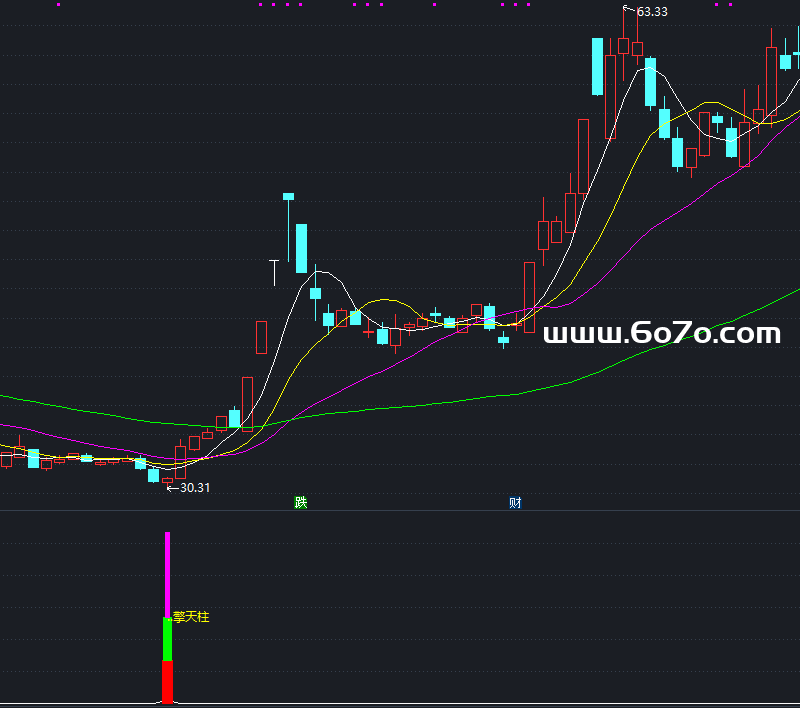
Task: Click the white T-shaped candle marker
Action: tap(274, 273)
